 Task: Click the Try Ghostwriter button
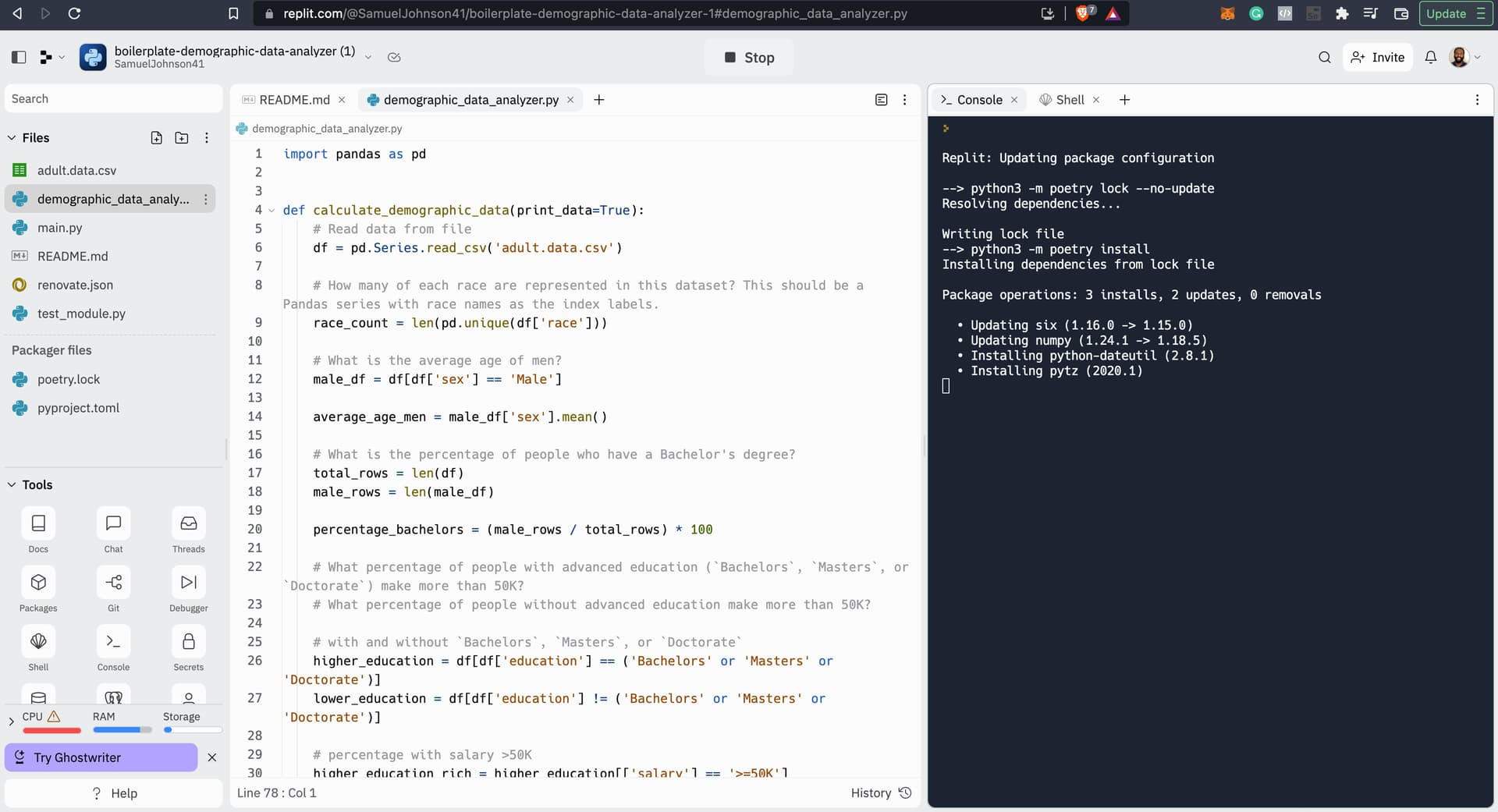[100, 757]
